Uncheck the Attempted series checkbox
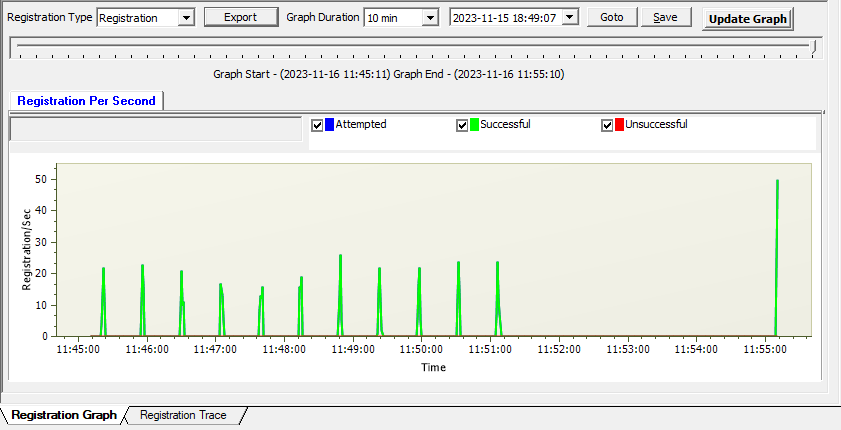Screen dimensions: 841x430 click(317, 125)
